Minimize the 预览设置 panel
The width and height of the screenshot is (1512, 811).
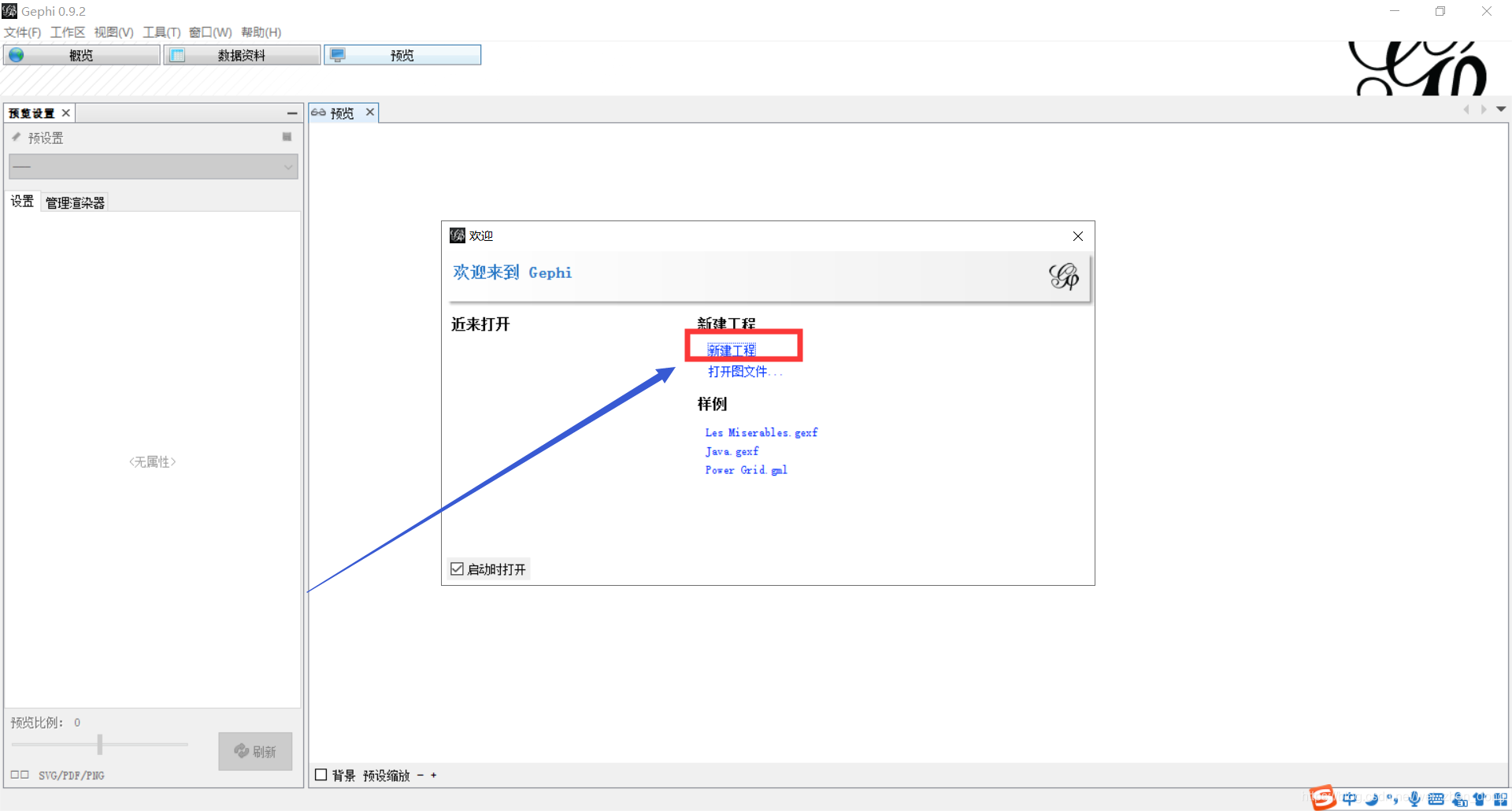[292, 113]
